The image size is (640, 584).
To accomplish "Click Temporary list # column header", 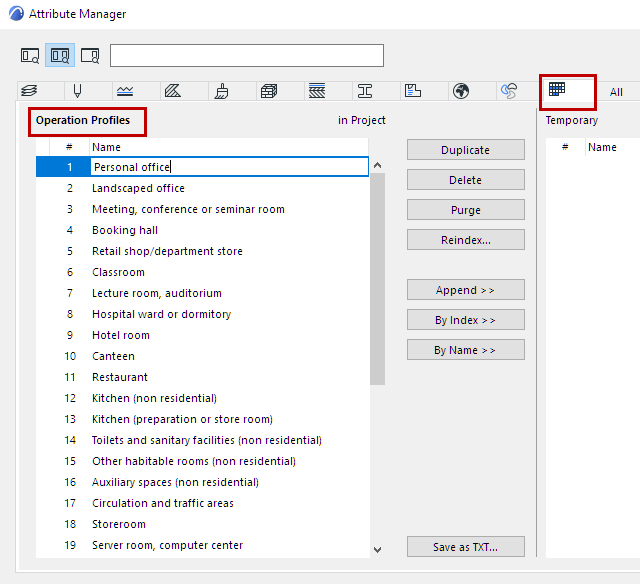I will (565, 147).
